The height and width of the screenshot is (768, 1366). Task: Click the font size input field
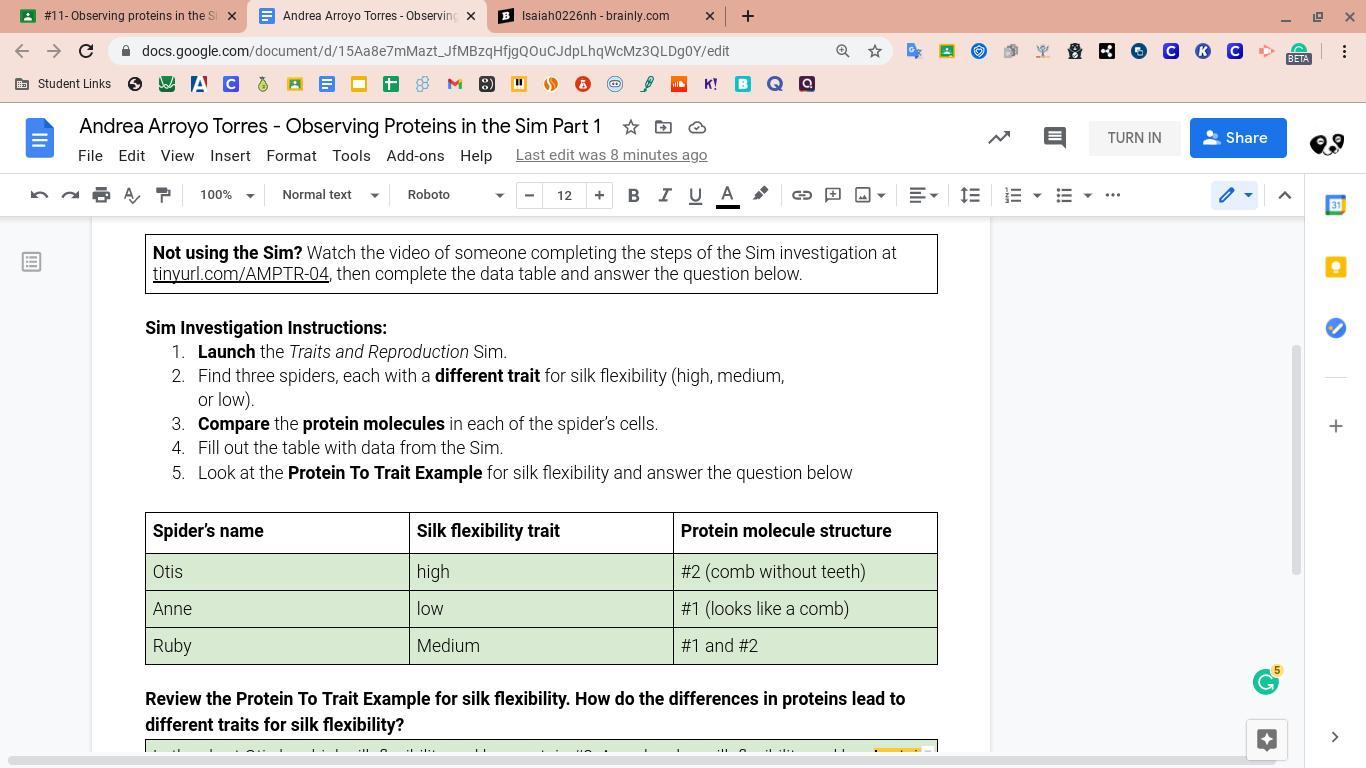pos(564,195)
